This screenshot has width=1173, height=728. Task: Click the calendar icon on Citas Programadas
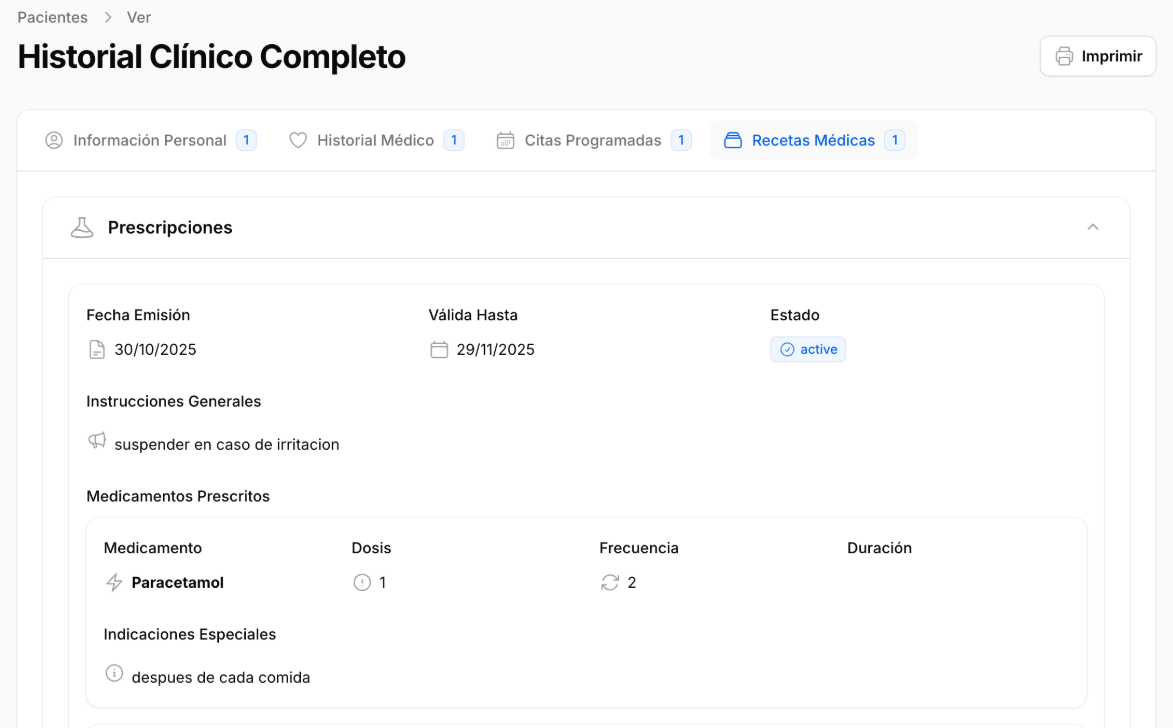tap(505, 140)
